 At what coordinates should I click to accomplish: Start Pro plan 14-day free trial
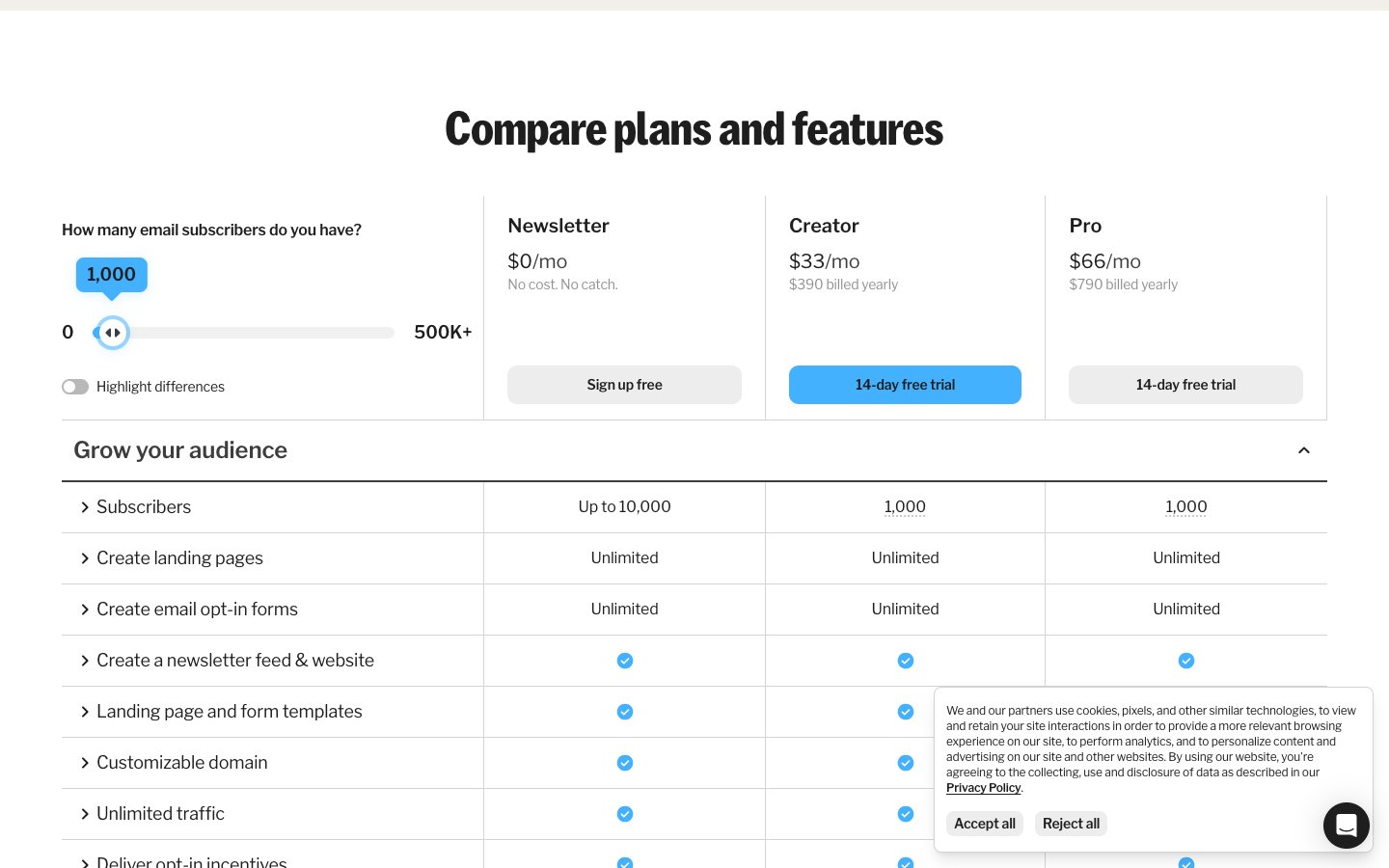(x=1185, y=385)
